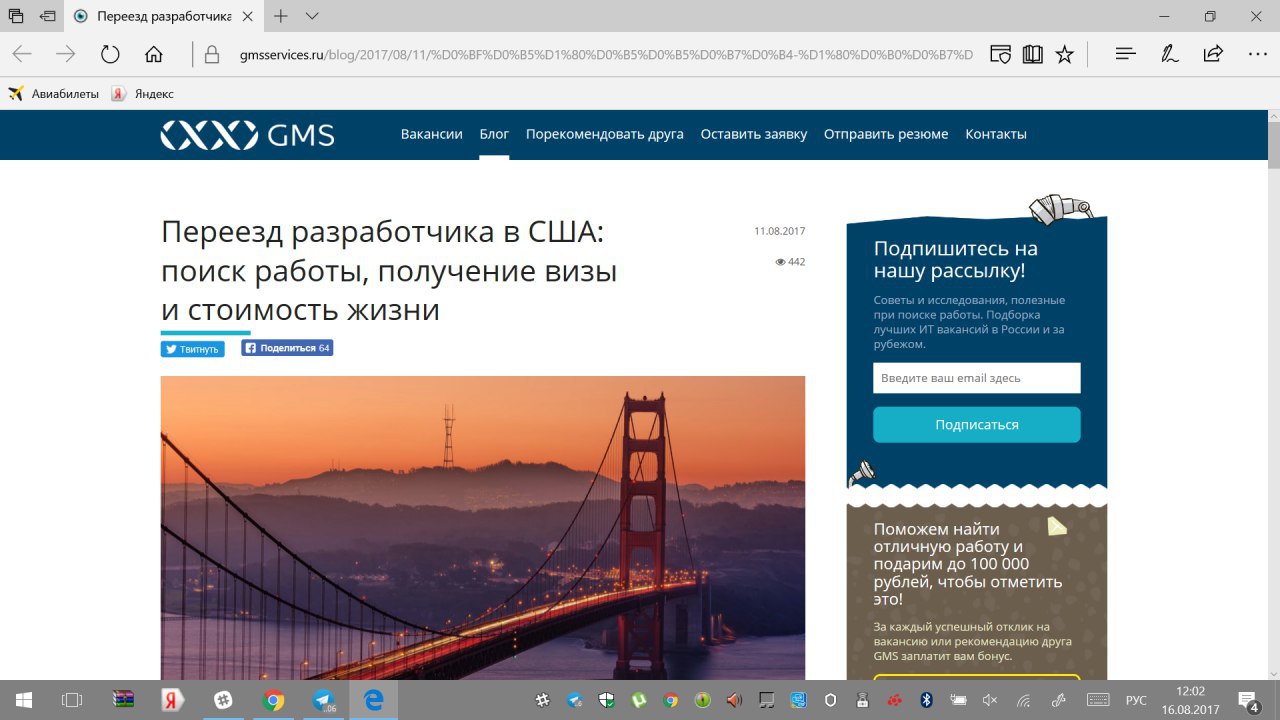Open a new tab with the plus button
Viewport: 1280px width, 720px height.
pyautogui.click(x=281, y=16)
